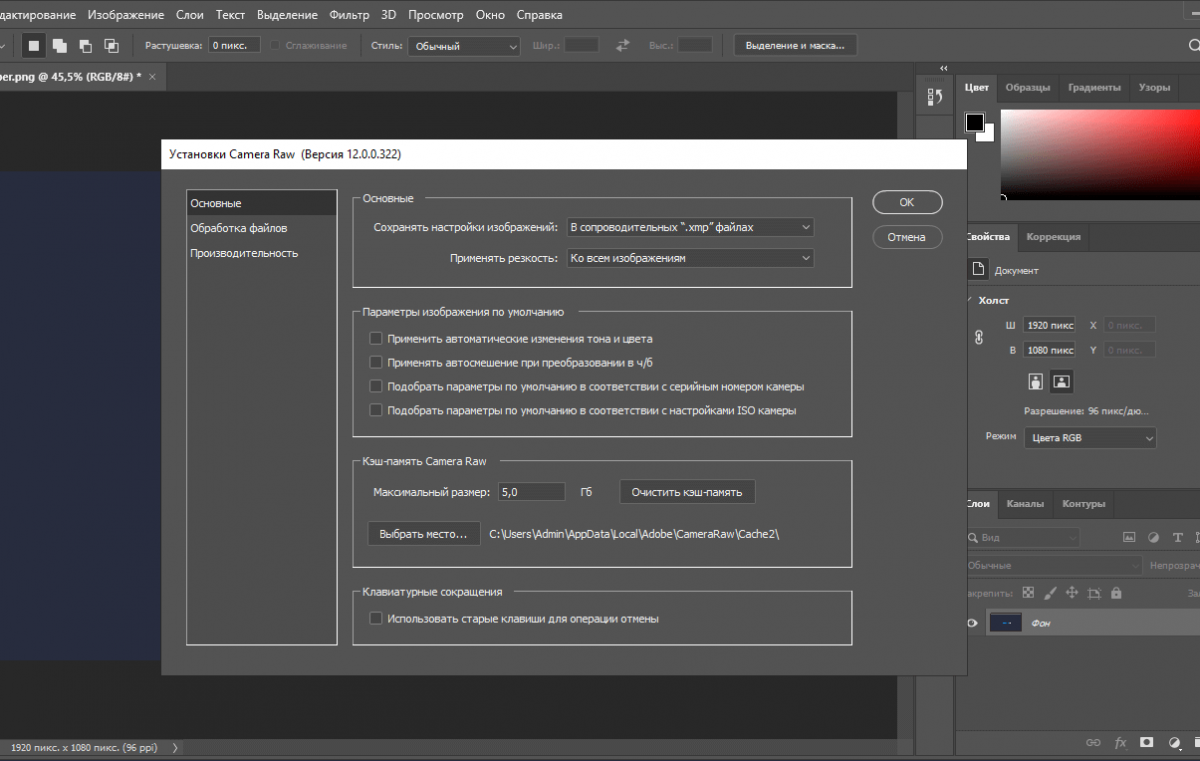
Task: Switch to the Каналы tab
Action: (1025, 504)
